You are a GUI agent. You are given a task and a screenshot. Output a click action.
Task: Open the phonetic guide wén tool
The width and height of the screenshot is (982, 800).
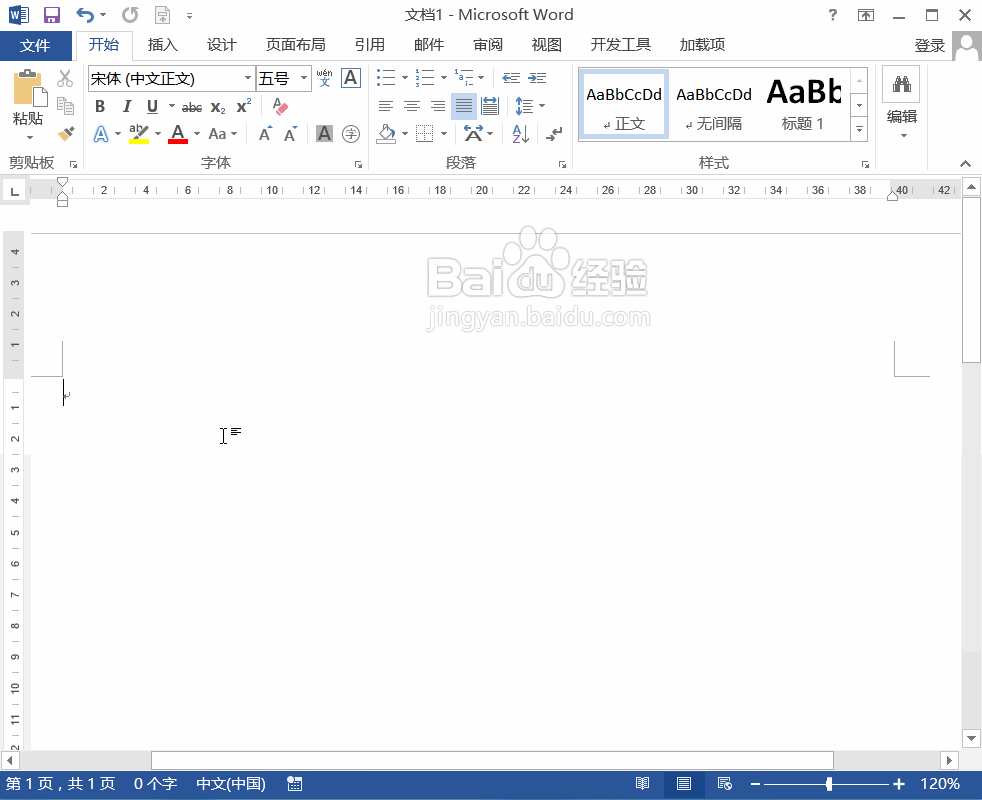(324, 78)
